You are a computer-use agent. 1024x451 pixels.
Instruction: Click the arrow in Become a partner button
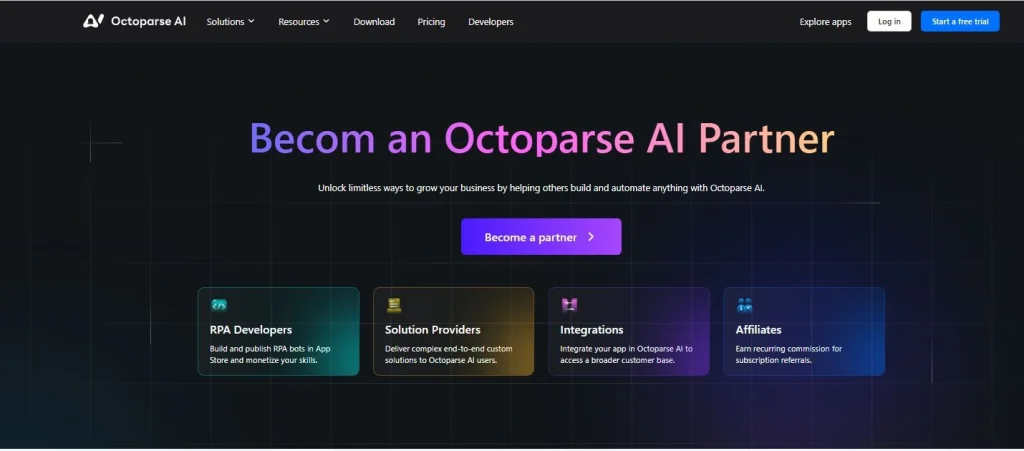pos(591,237)
